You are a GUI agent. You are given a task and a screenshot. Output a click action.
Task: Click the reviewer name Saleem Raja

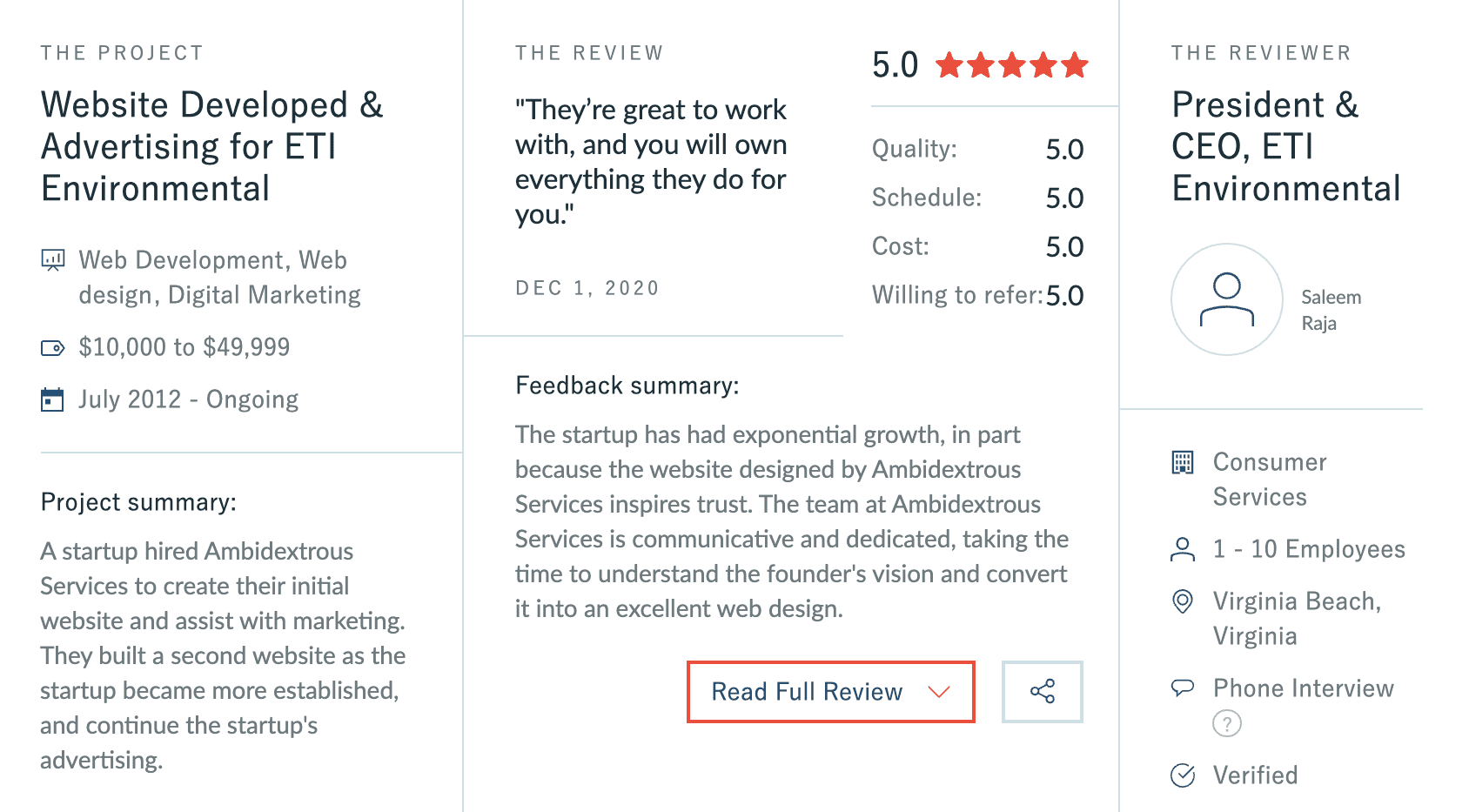(1331, 310)
